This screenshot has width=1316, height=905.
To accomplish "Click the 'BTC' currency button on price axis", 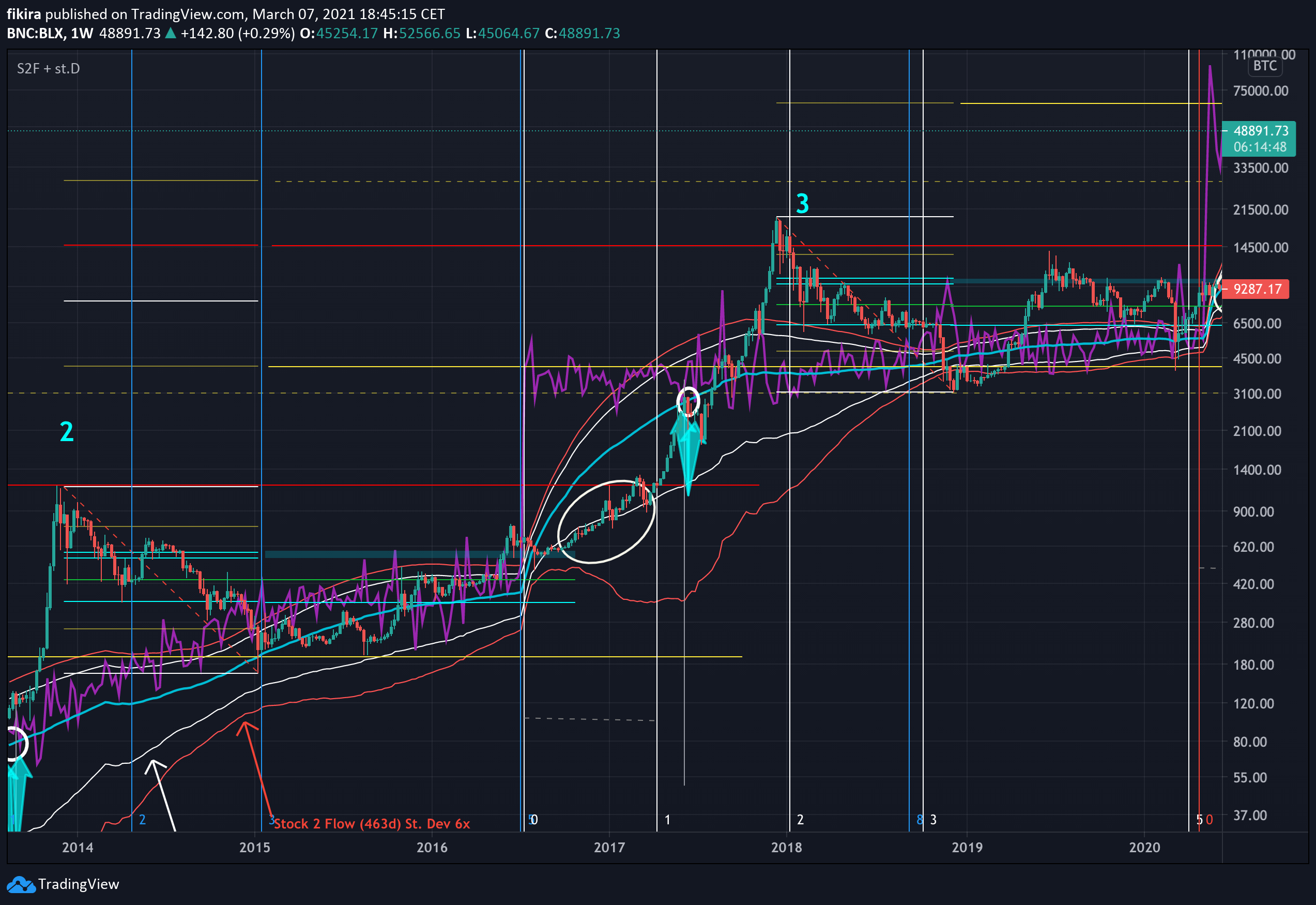I will (1265, 66).
